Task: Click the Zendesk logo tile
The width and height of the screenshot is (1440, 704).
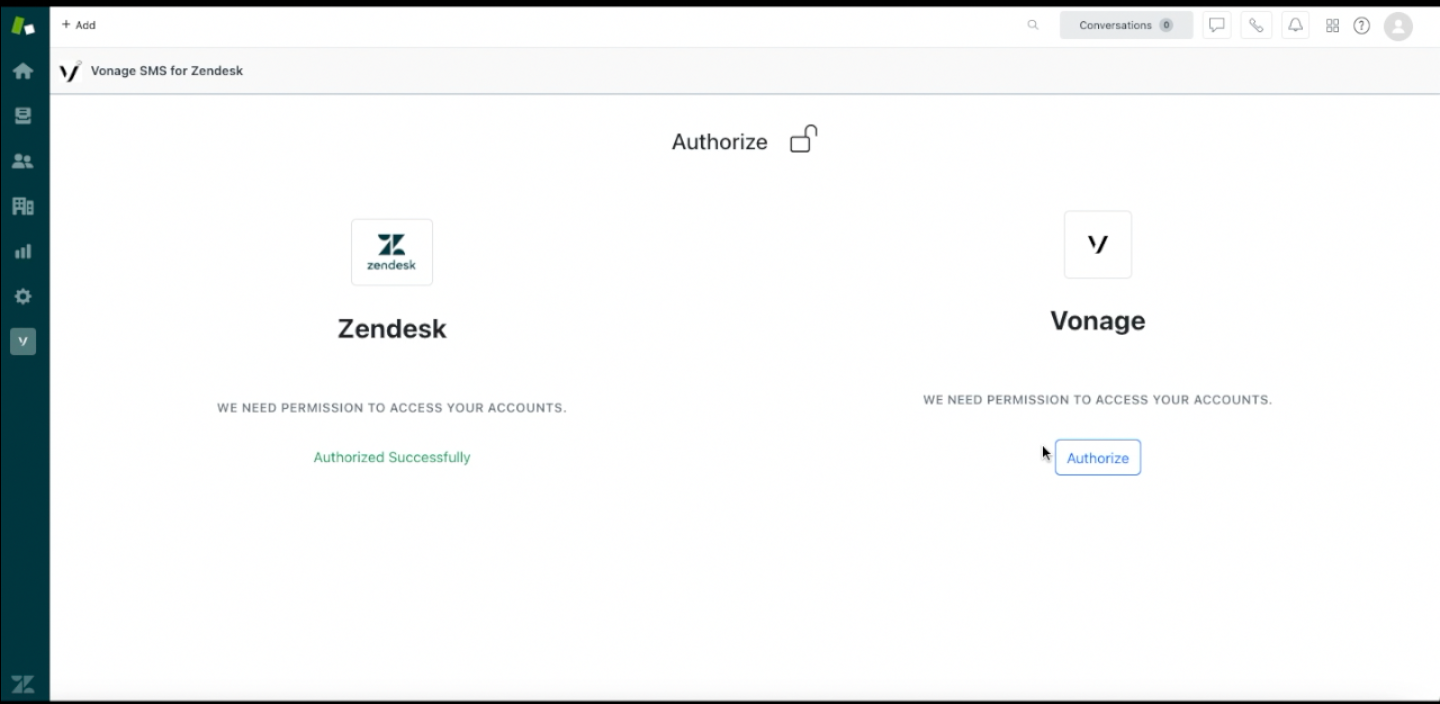Action: (x=392, y=252)
